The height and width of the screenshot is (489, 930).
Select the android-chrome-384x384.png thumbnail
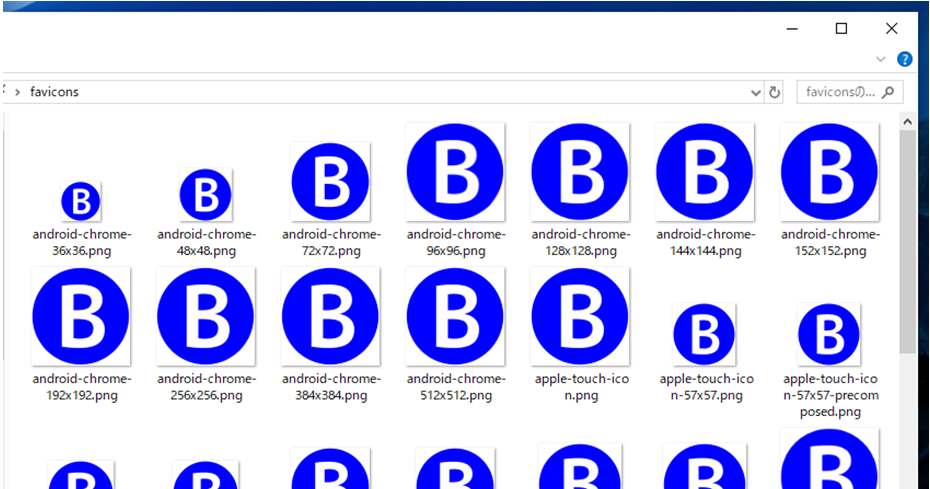click(x=330, y=316)
